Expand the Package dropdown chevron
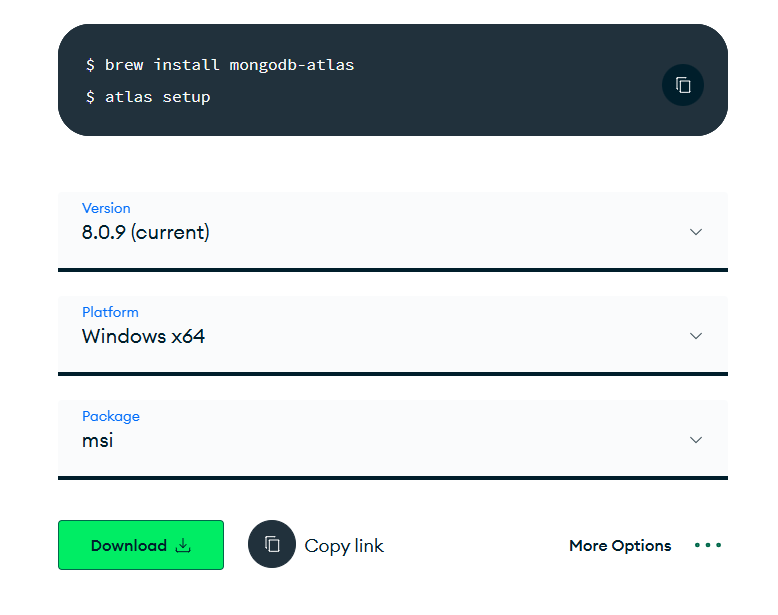This screenshot has height=615, width=778. [x=696, y=440]
